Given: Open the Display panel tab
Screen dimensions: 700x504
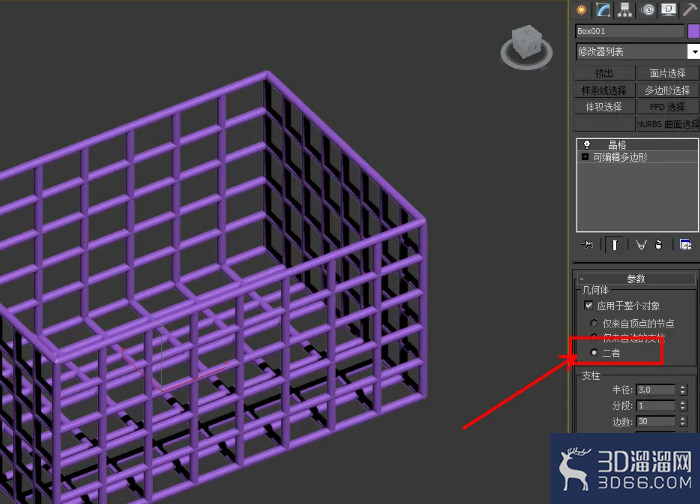Looking at the screenshot, I should point(668,9).
